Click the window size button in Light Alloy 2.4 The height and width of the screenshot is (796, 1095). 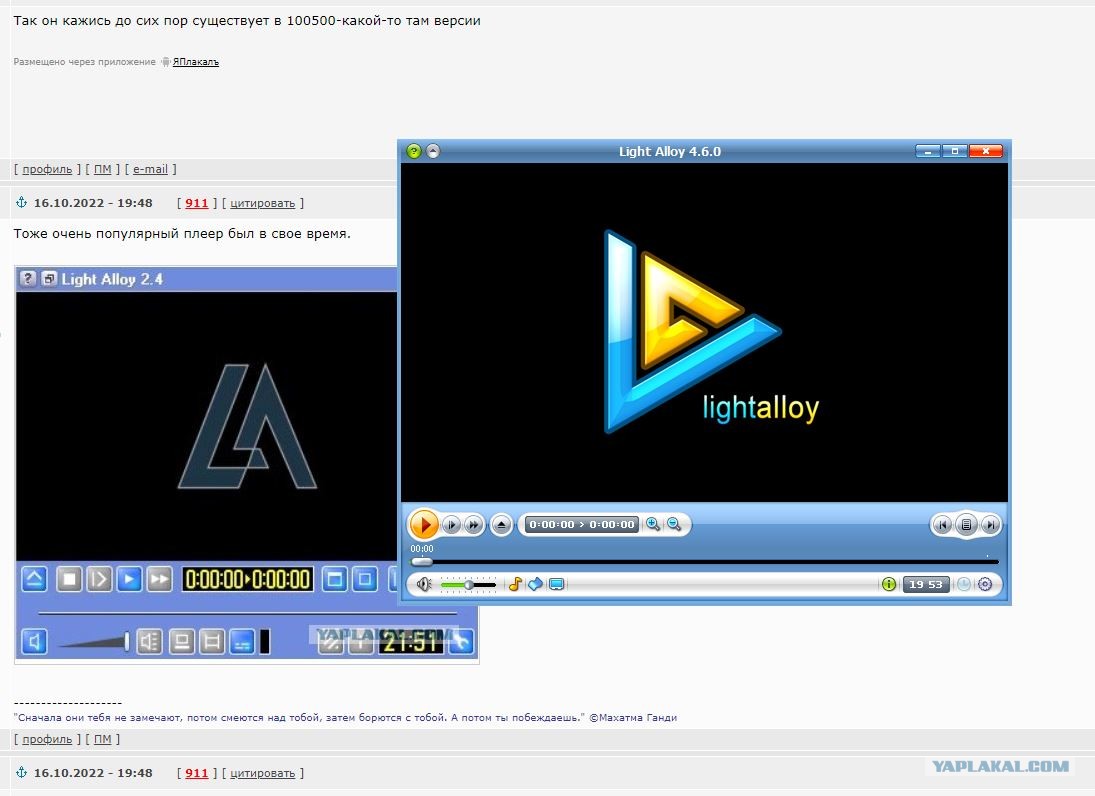pos(335,579)
